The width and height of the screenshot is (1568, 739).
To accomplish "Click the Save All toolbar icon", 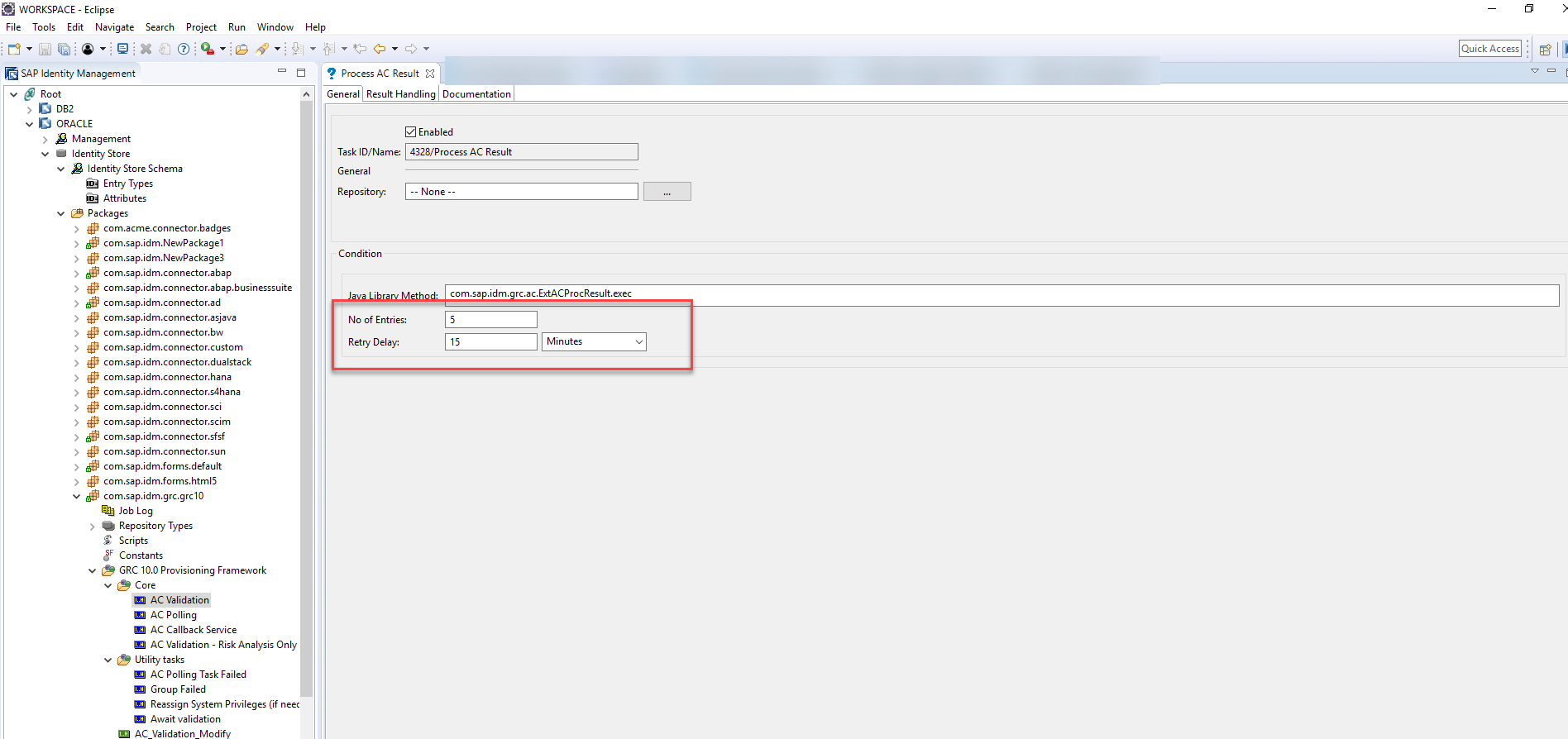I will pos(64,49).
